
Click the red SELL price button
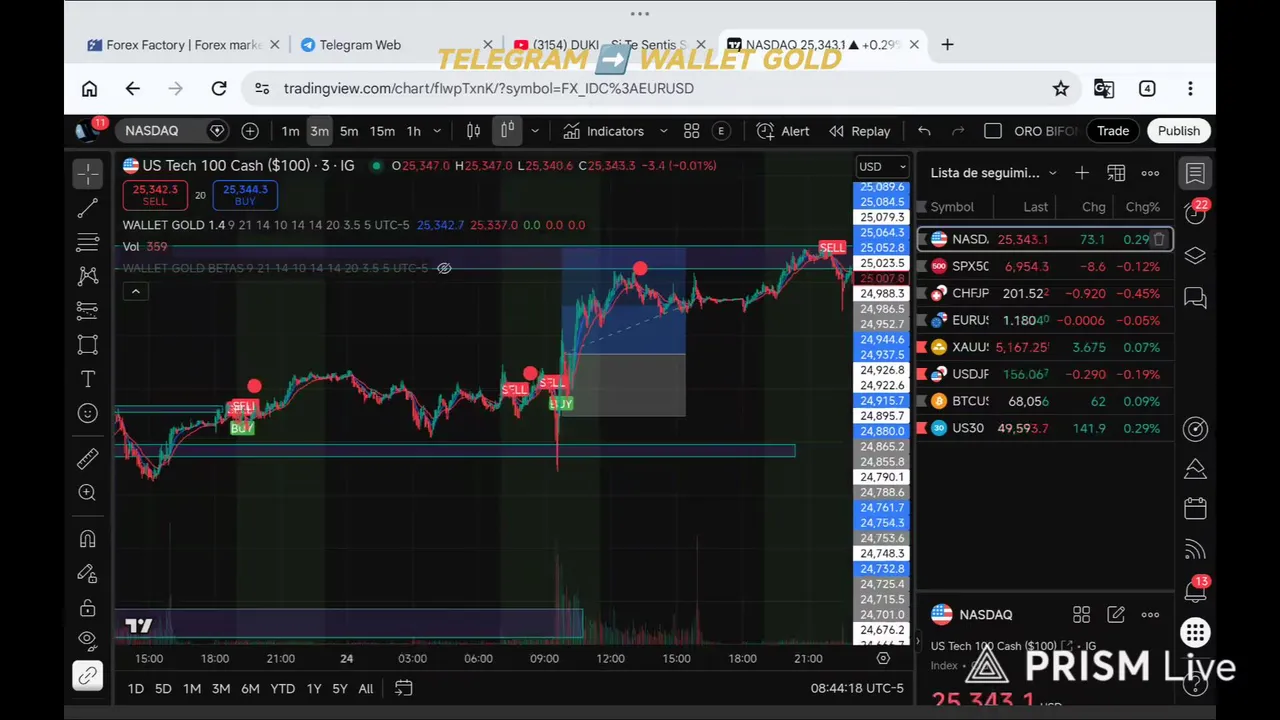(x=155, y=195)
